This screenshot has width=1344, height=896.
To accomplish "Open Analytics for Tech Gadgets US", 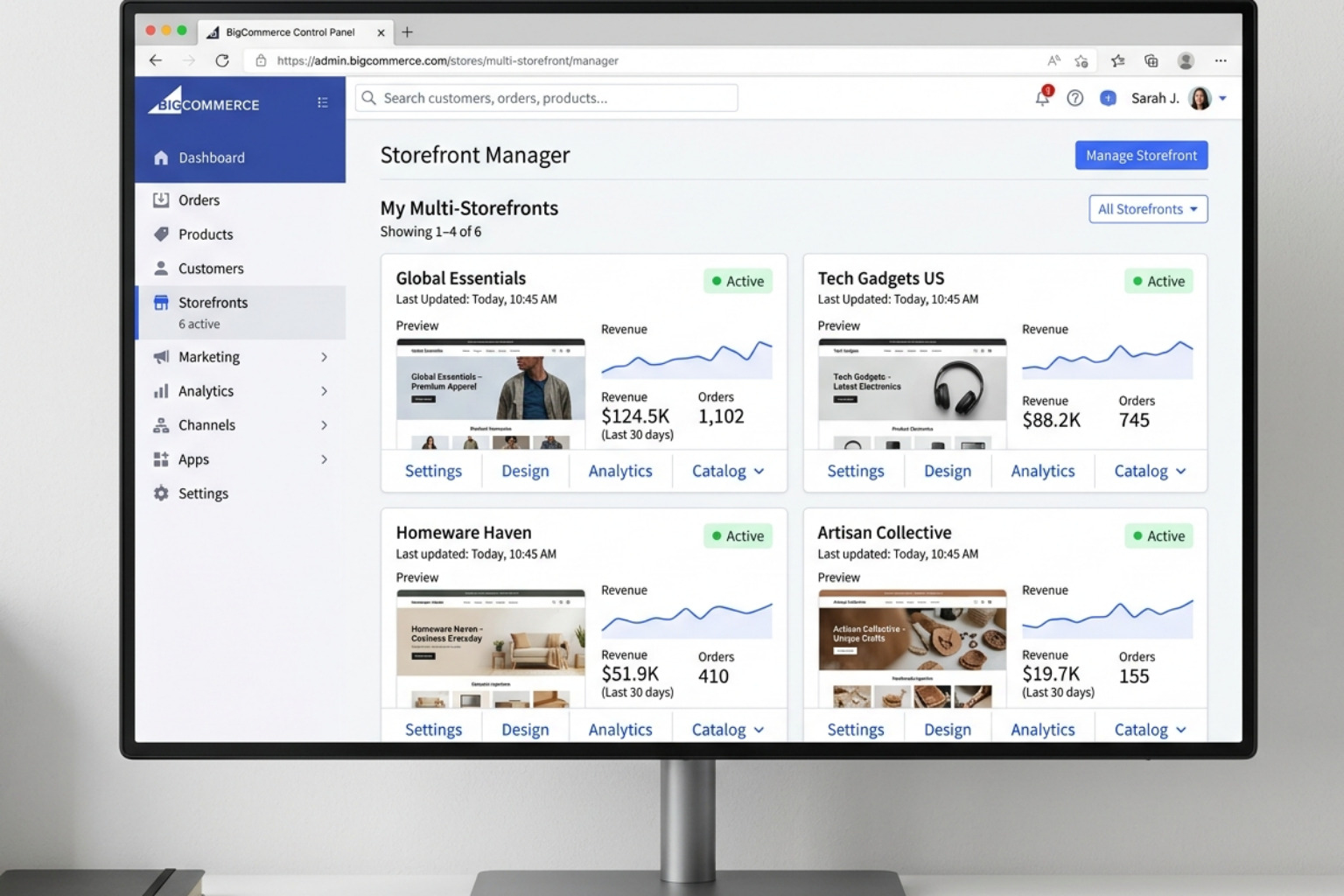I will (x=1043, y=471).
